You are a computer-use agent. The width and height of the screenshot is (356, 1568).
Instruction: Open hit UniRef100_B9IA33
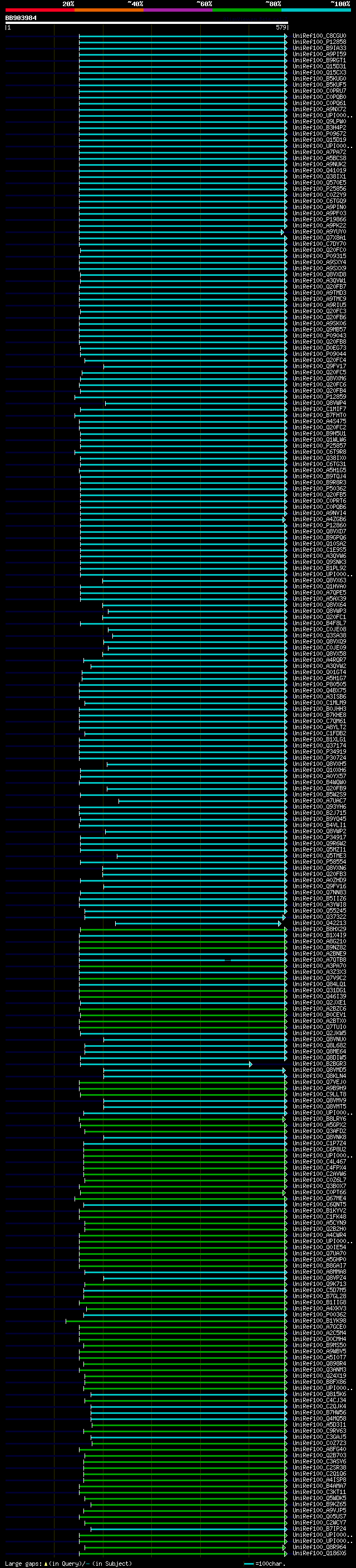[x=319, y=48]
